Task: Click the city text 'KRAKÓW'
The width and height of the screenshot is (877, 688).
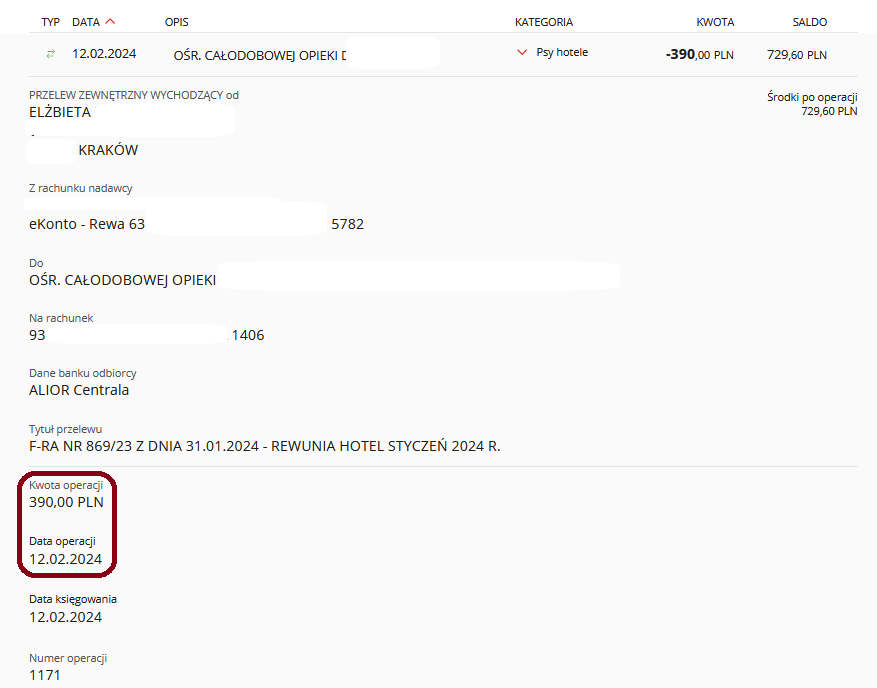Action: [108, 150]
